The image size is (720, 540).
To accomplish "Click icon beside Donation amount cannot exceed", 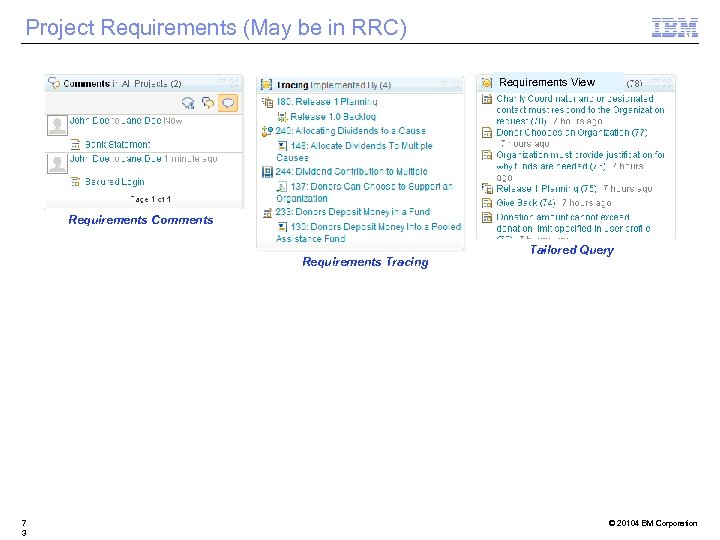I will click(487, 218).
